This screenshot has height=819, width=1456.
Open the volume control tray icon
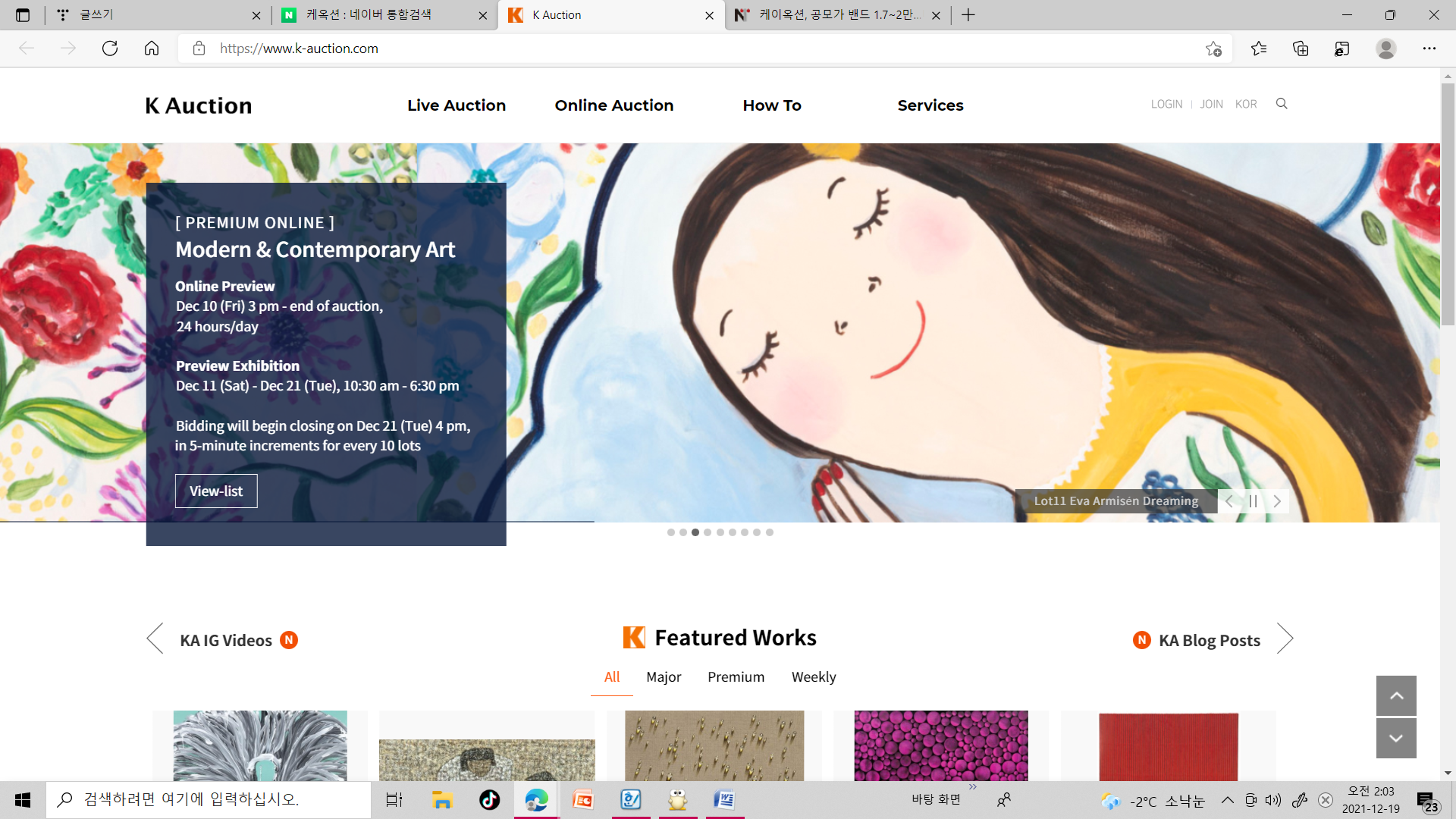1273,800
